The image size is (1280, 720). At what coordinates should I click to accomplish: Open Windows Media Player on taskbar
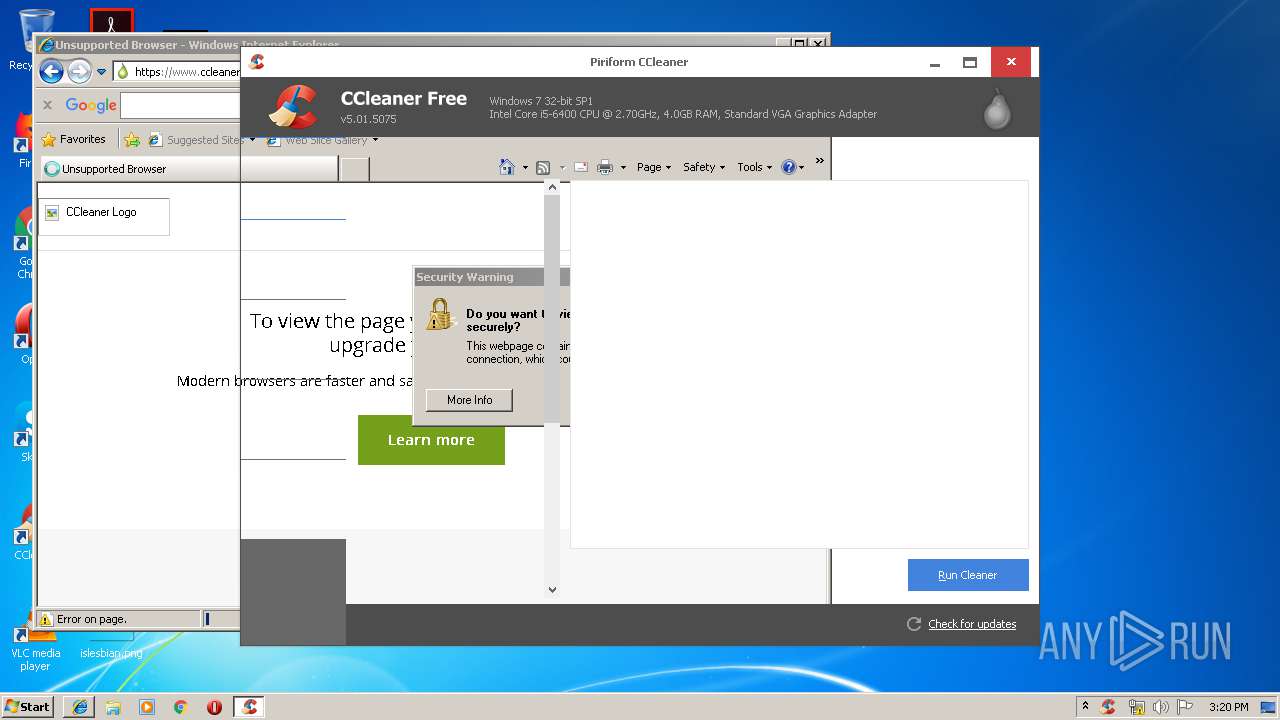click(147, 707)
